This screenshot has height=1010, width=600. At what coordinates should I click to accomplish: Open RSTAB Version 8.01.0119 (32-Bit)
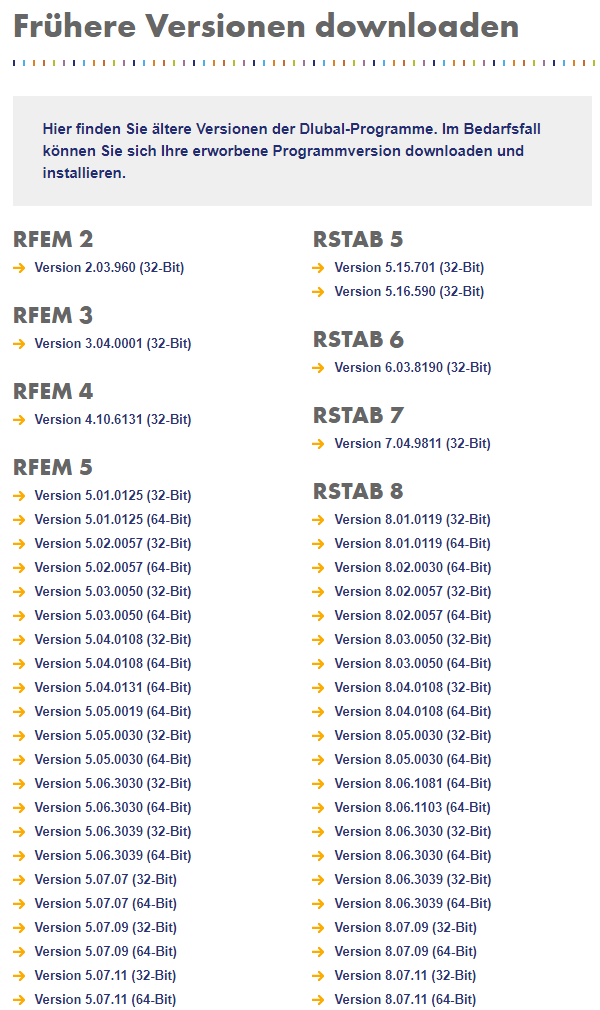point(412,520)
